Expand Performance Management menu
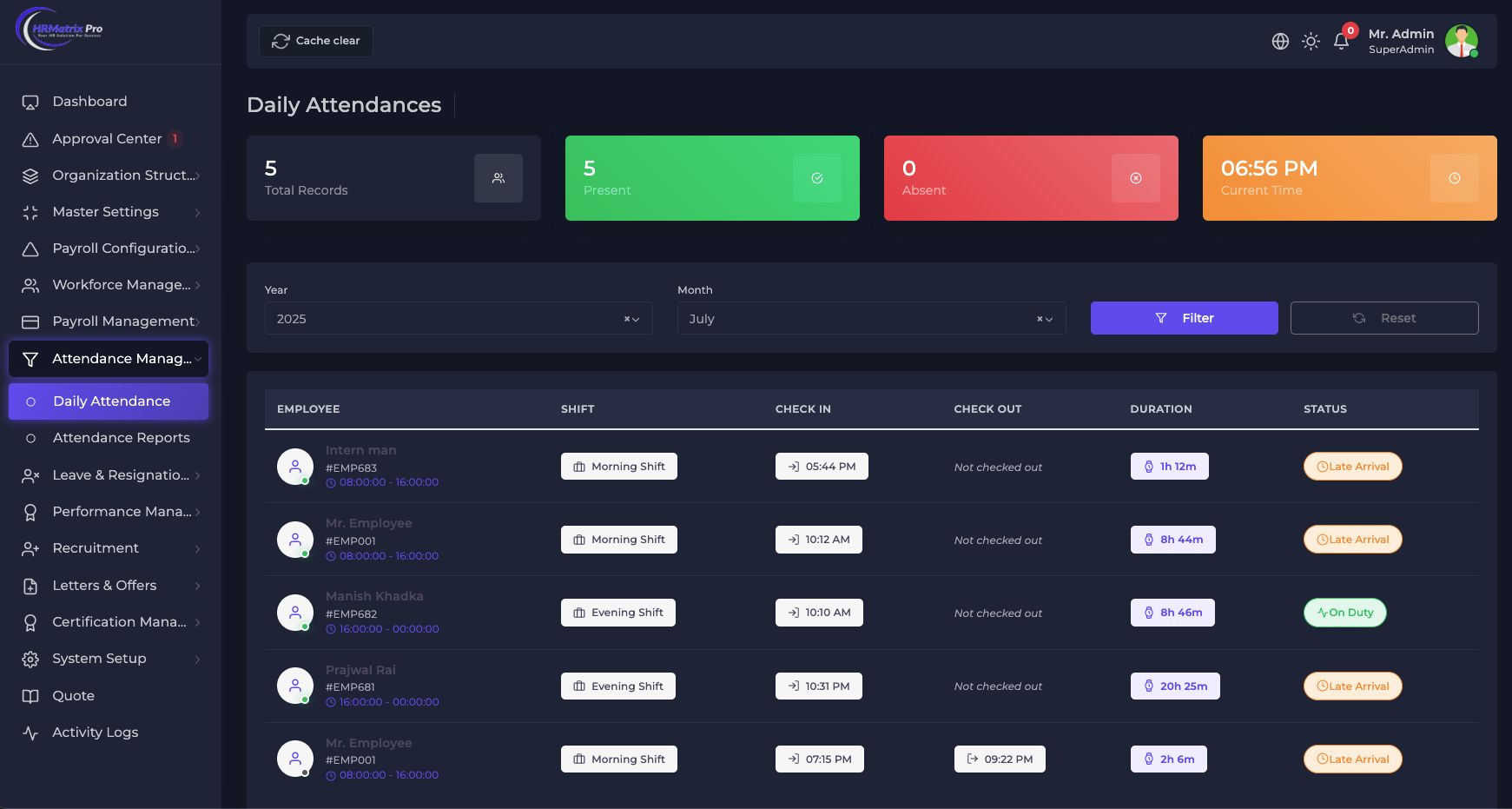Image resolution: width=1512 pixels, height=809 pixels. click(110, 512)
